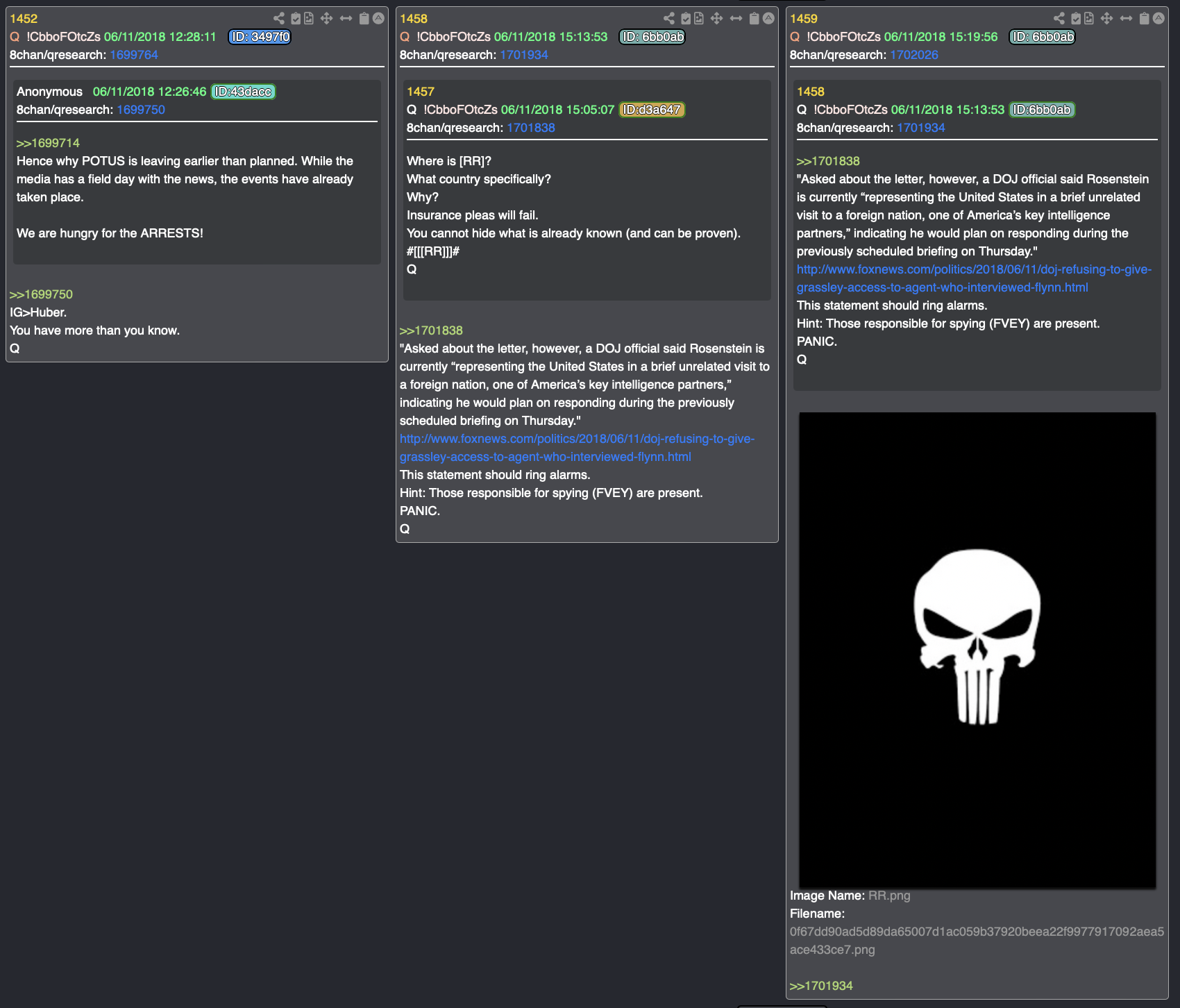Follow reply reference >>1699750
The height and width of the screenshot is (1008, 1180).
tap(41, 294)
